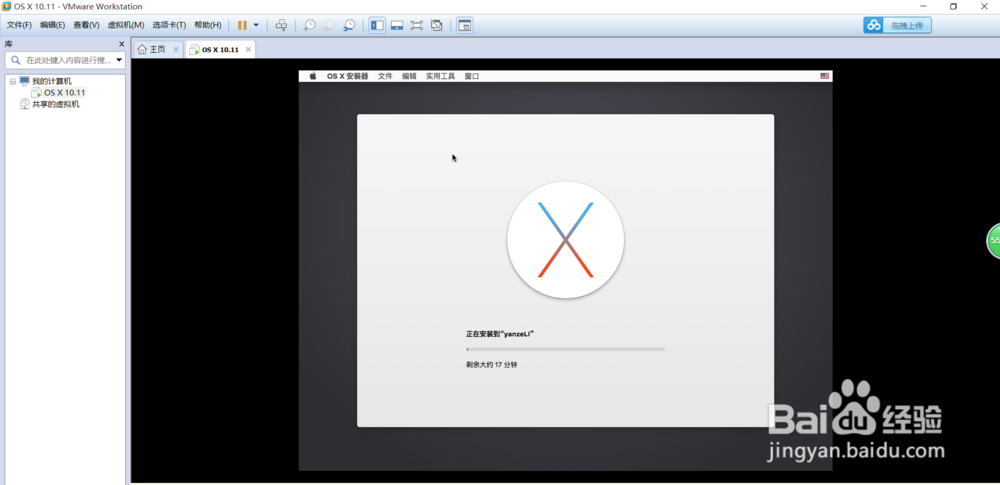Viewport: 1000px width, 485px height.
Task: Open the guest 编辑 menu
Action: (409, 76)
